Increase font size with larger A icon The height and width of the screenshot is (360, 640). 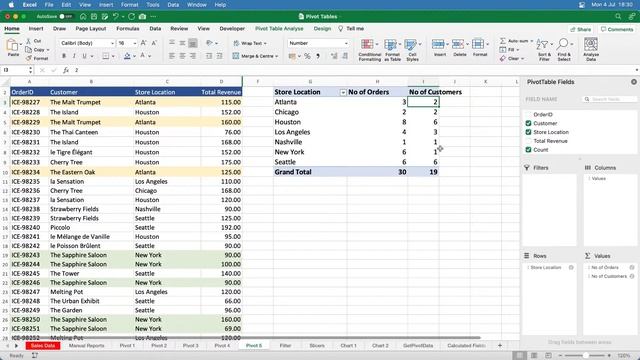click(143, 43)
